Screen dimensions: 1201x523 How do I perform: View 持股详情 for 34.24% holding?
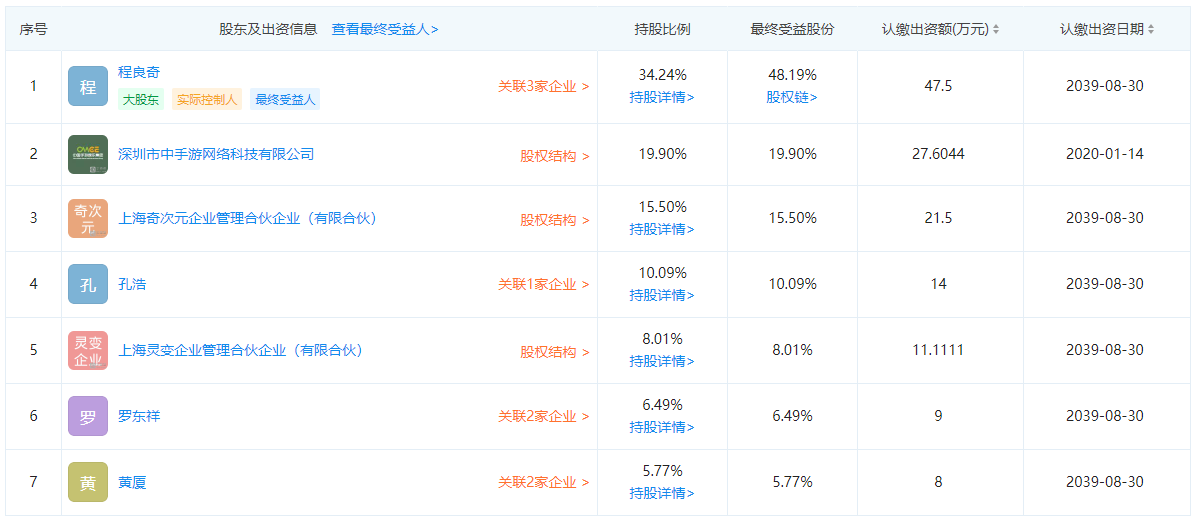[662, 97]
